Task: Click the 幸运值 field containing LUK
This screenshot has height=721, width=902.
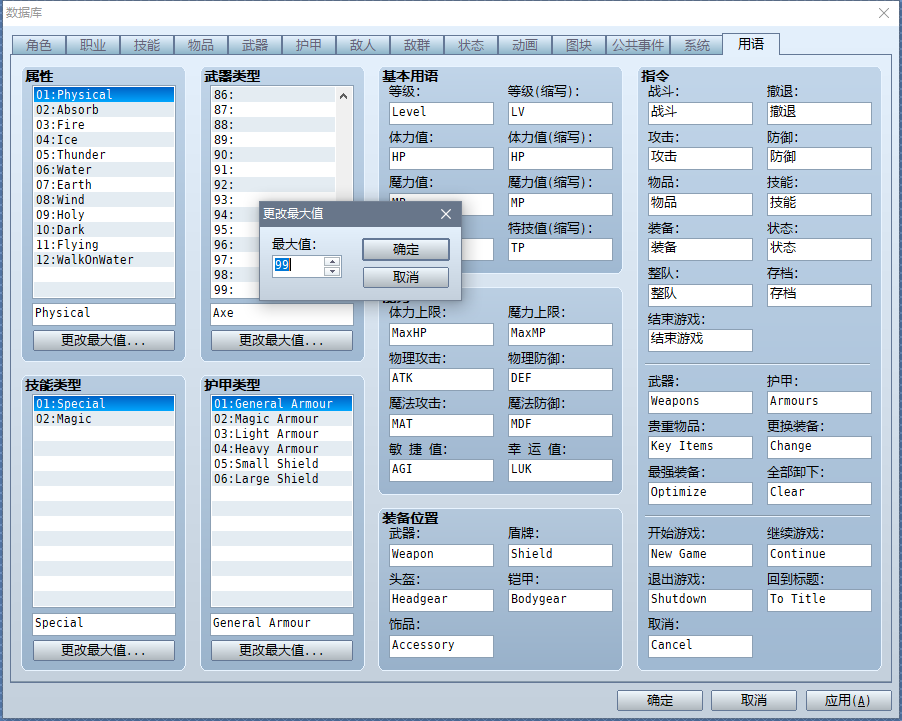Action: click(x=560, y=470)
